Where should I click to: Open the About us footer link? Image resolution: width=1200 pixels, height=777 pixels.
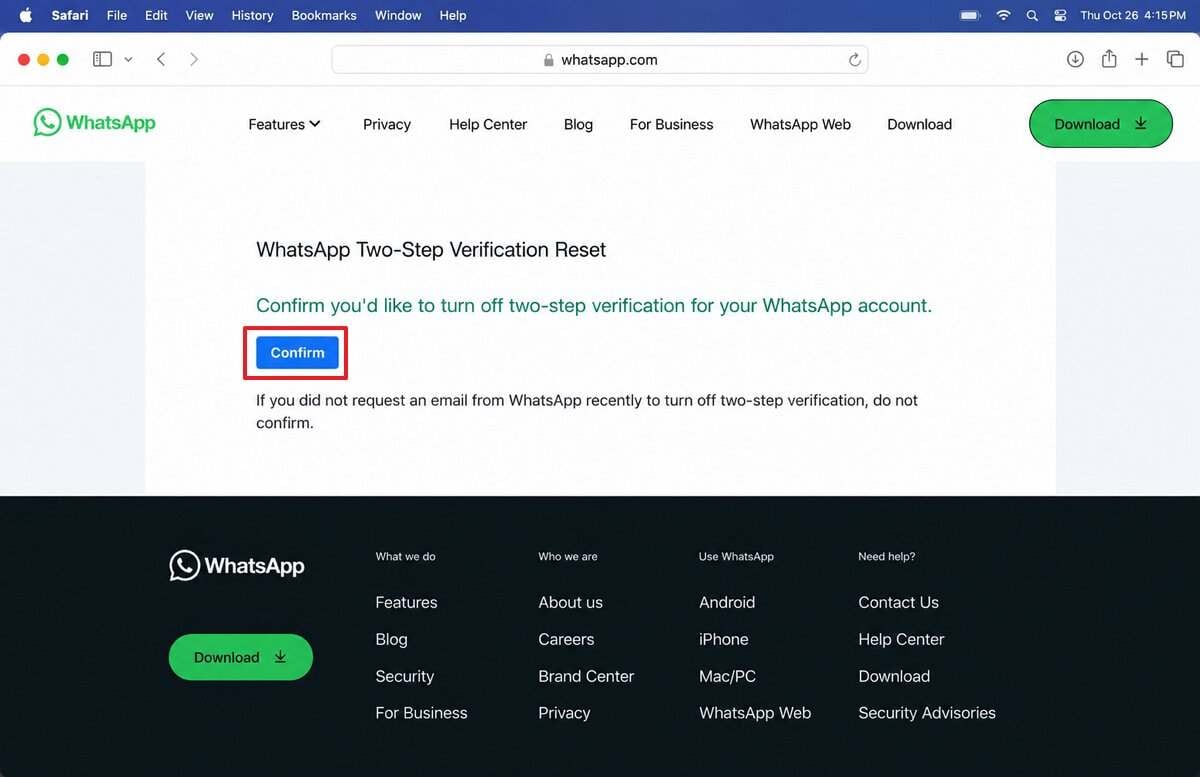pos(570,602)
